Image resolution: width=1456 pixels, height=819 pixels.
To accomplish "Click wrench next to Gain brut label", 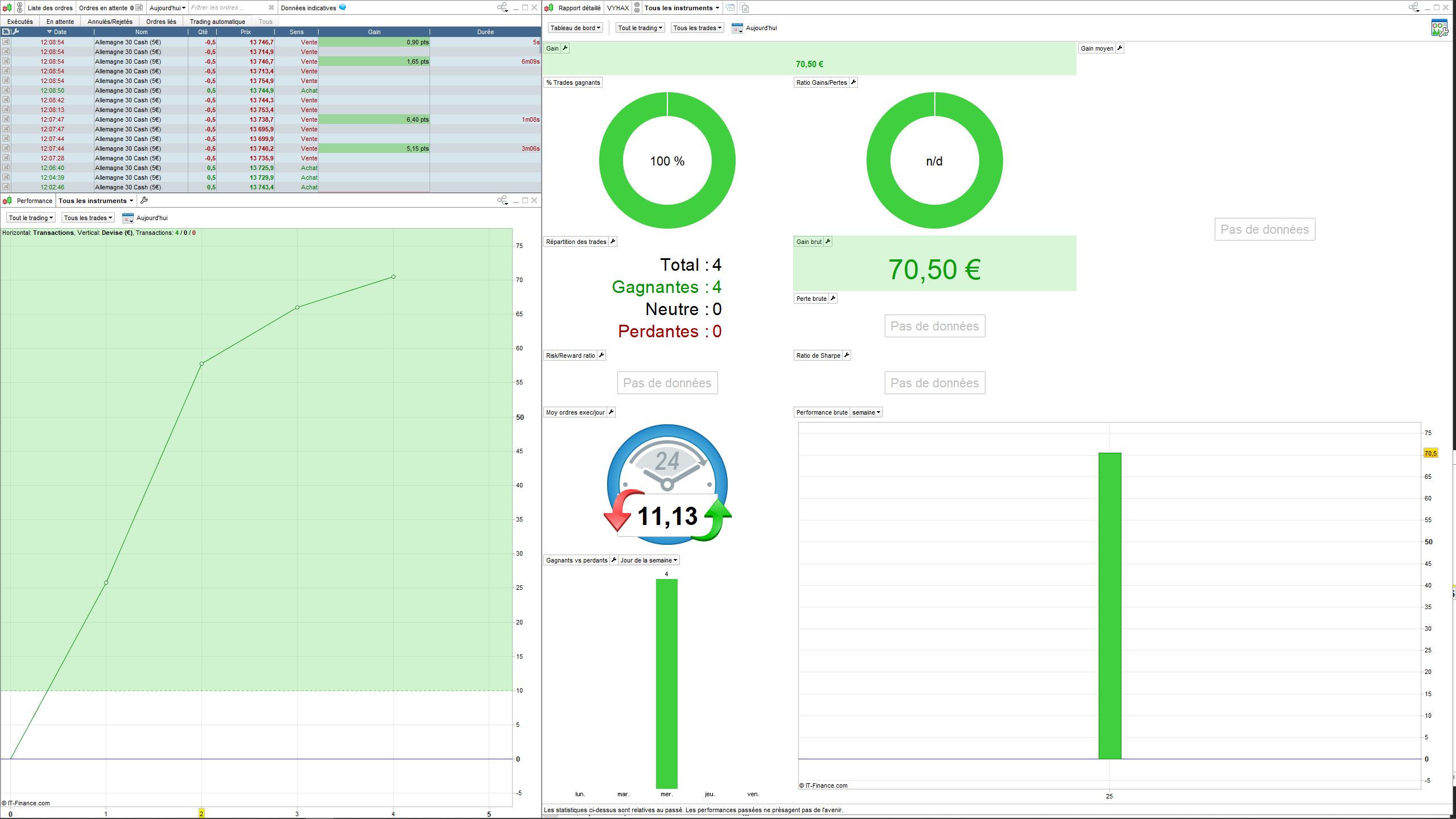I will [x=828, y=242].
